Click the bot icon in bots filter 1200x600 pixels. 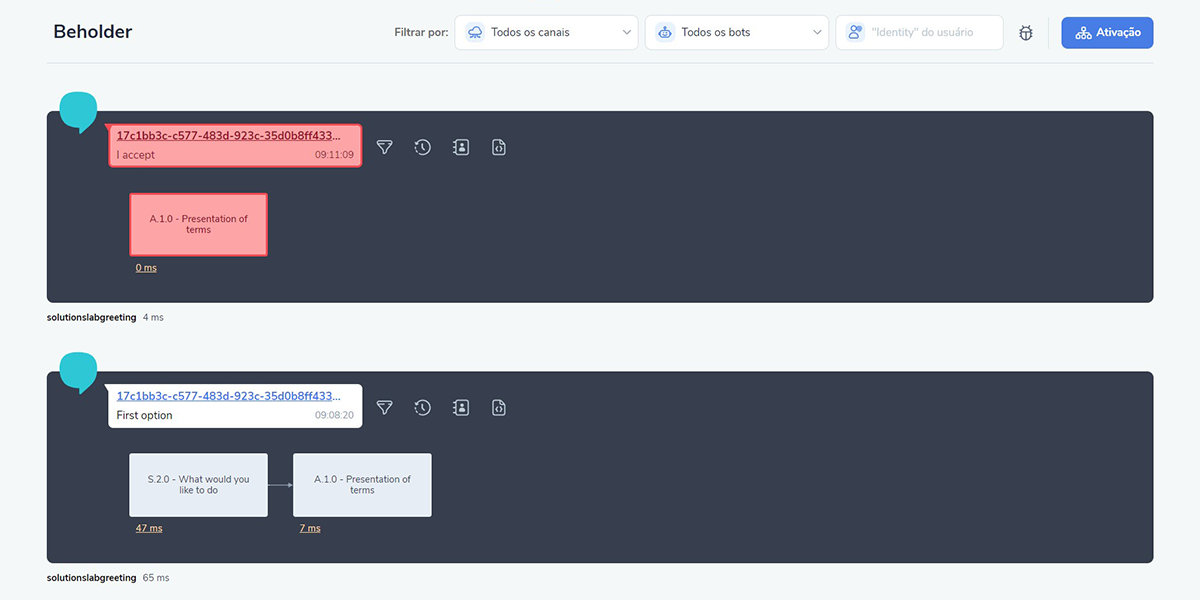(x=665, y=32)
